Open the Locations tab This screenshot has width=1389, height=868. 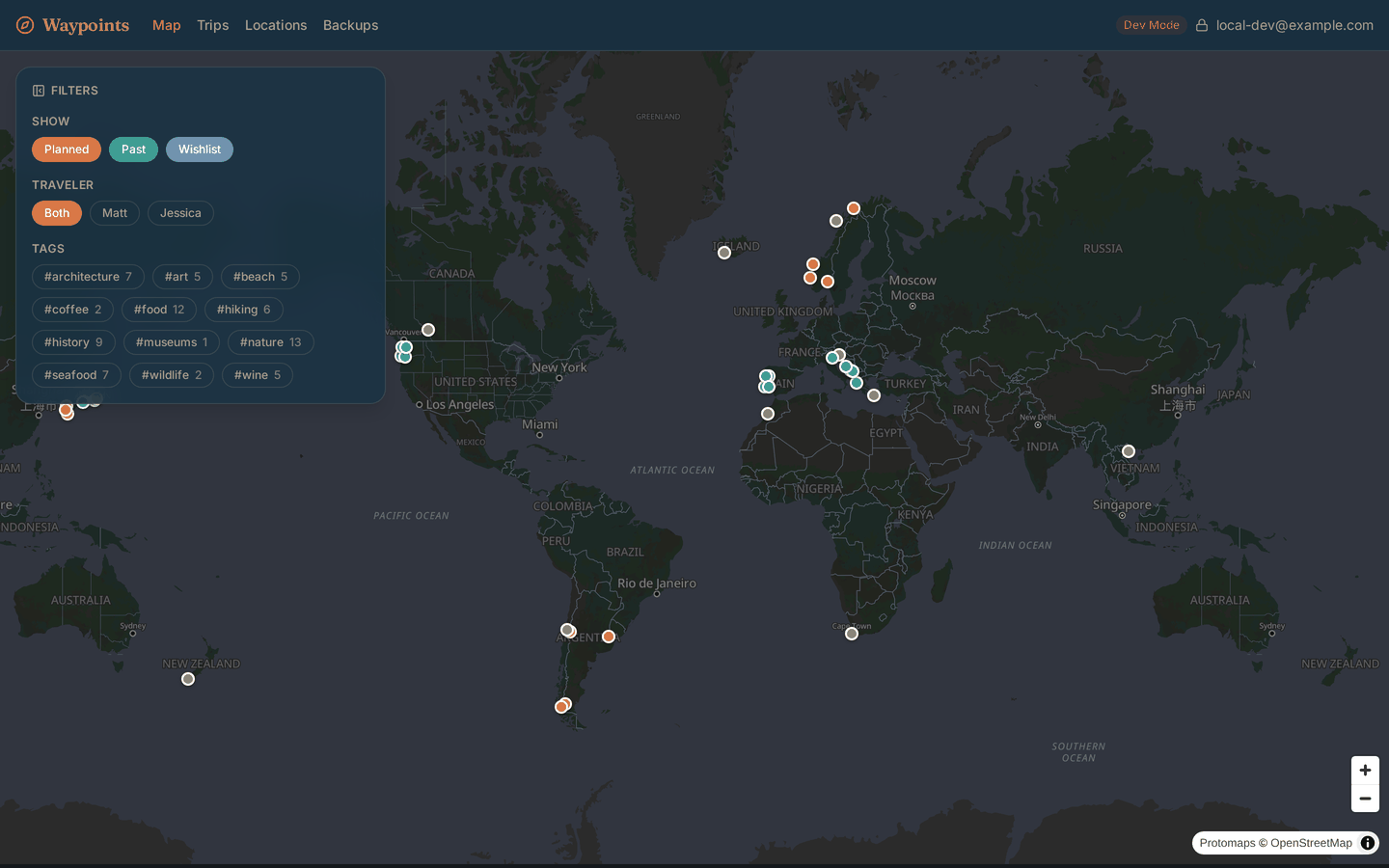click(276, 25)
